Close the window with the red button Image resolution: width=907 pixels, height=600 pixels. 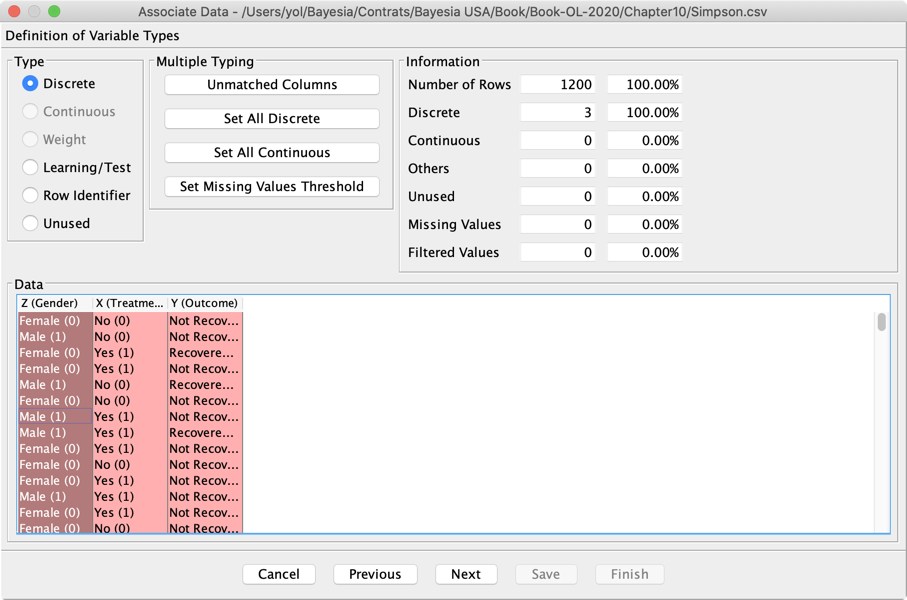click(14, 11)
